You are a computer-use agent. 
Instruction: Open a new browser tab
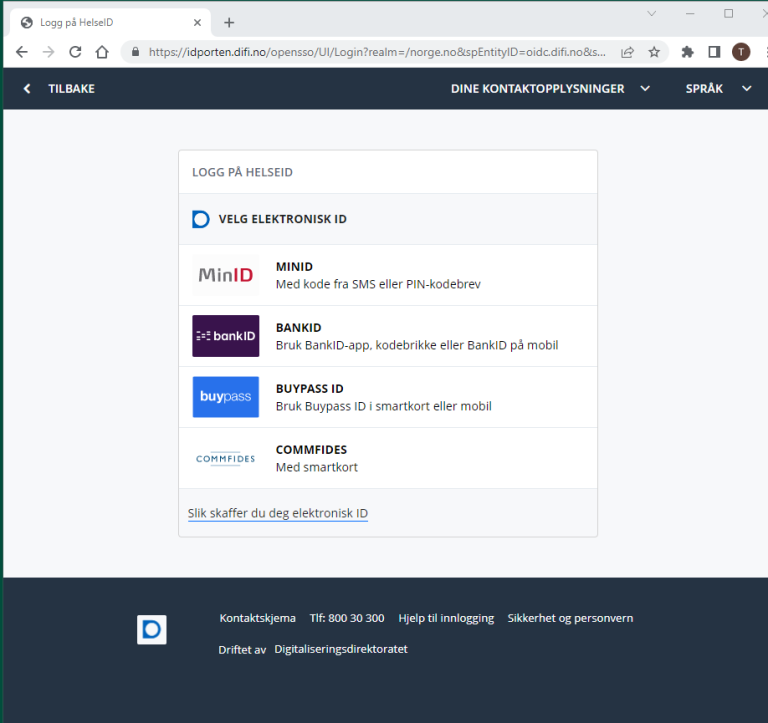point(229,22)
